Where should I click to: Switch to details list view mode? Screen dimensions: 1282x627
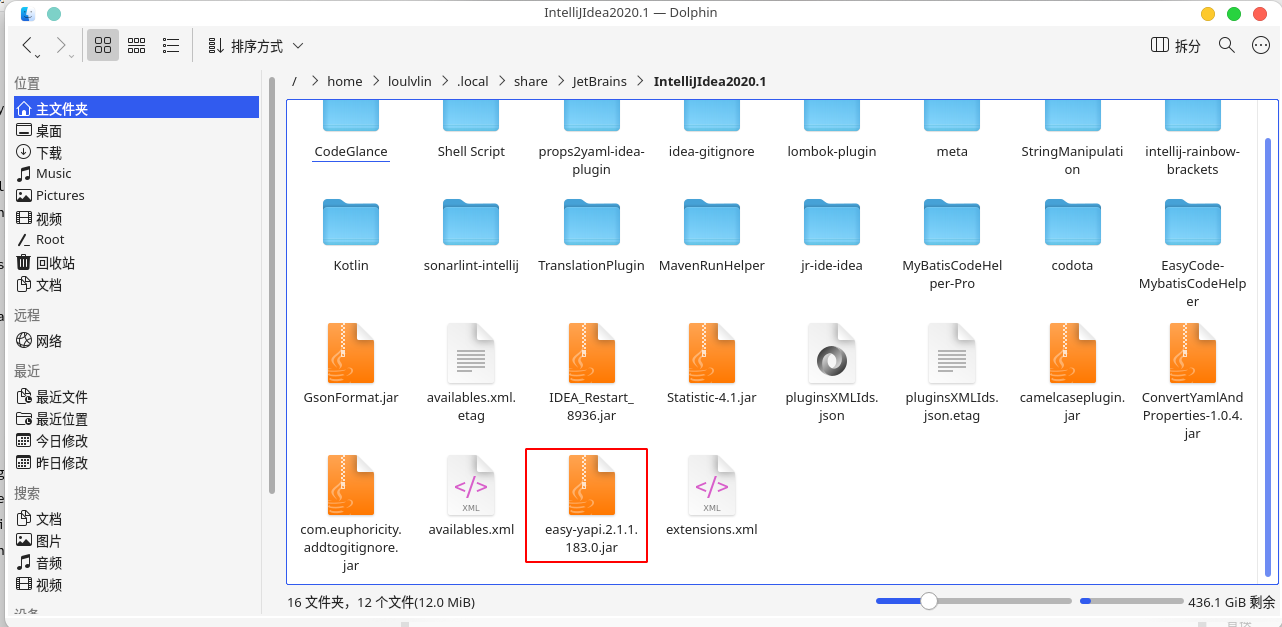(x=171, y=45)
